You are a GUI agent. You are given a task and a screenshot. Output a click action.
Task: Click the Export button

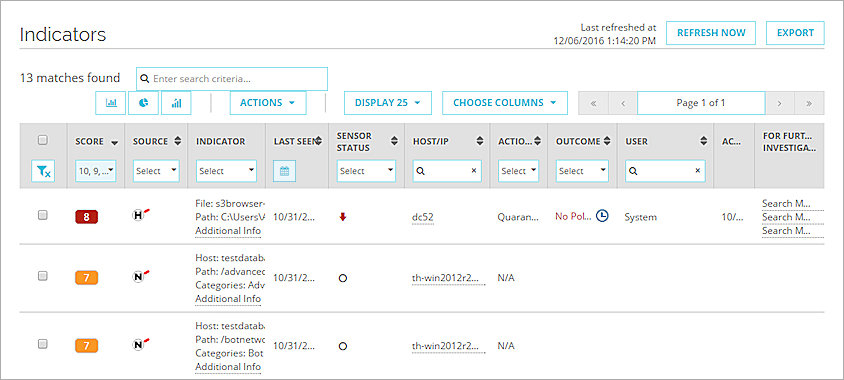[x=795, y=33]
